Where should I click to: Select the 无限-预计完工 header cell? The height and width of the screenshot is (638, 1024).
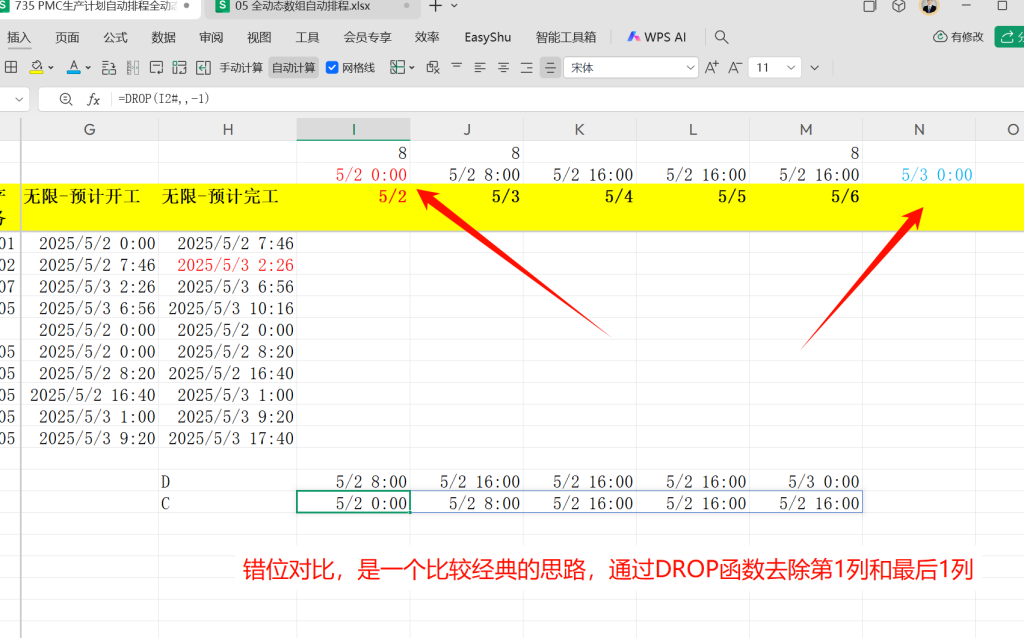(227, 207)
